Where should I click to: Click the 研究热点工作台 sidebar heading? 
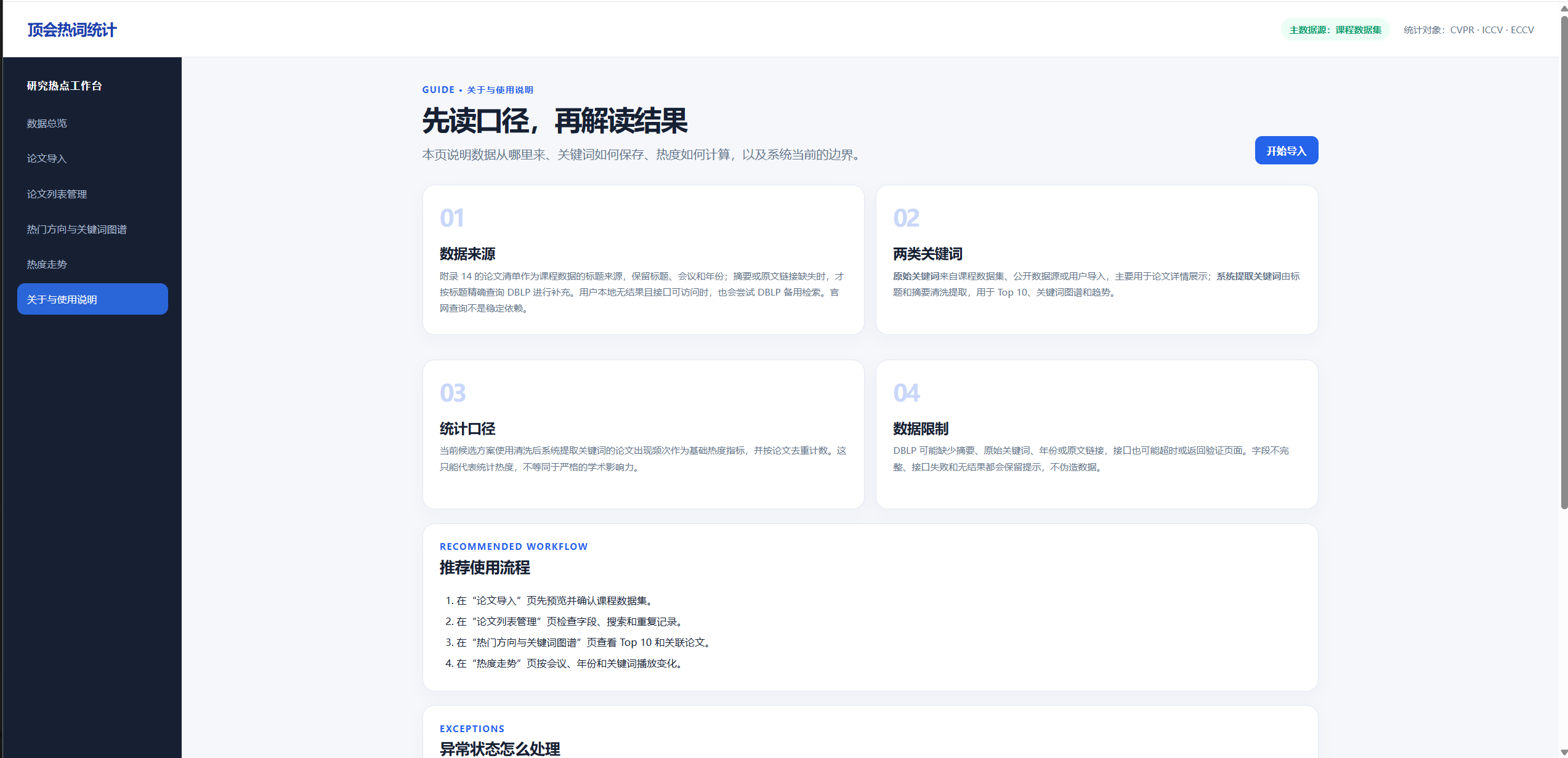click(64, 86)
